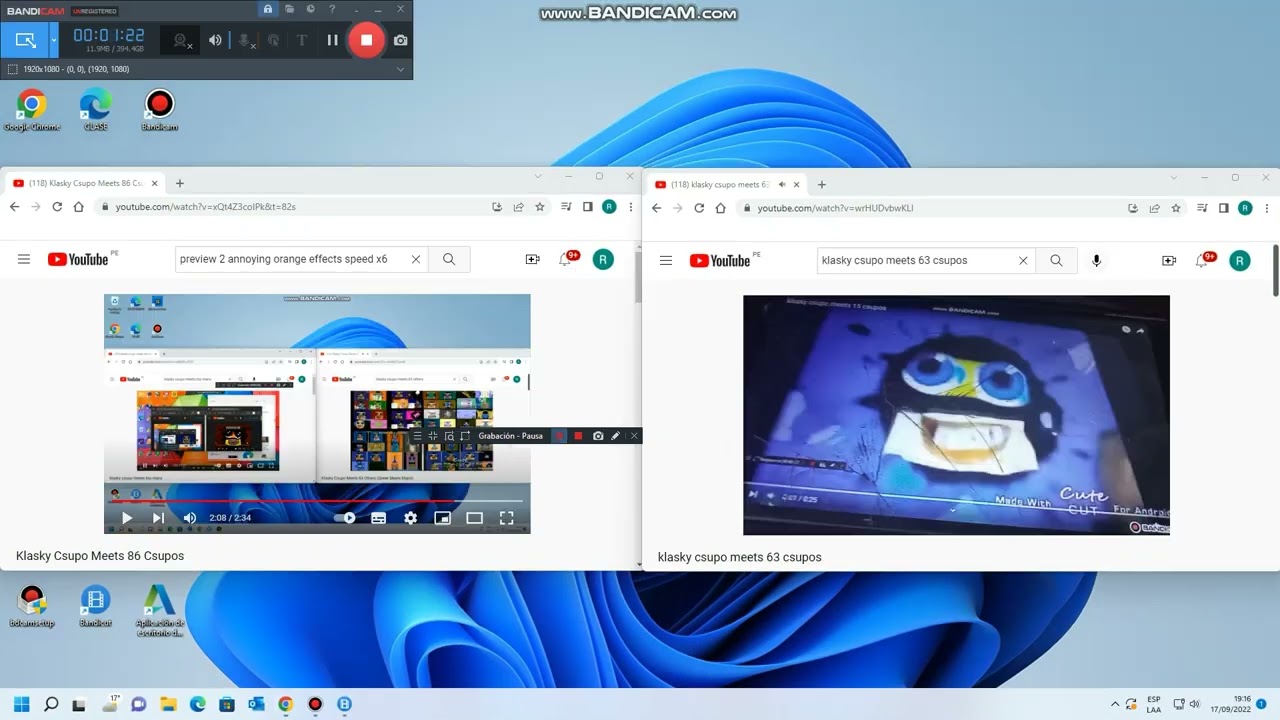Toggle Bandicam mouse click effects

(x=273, y=40)
